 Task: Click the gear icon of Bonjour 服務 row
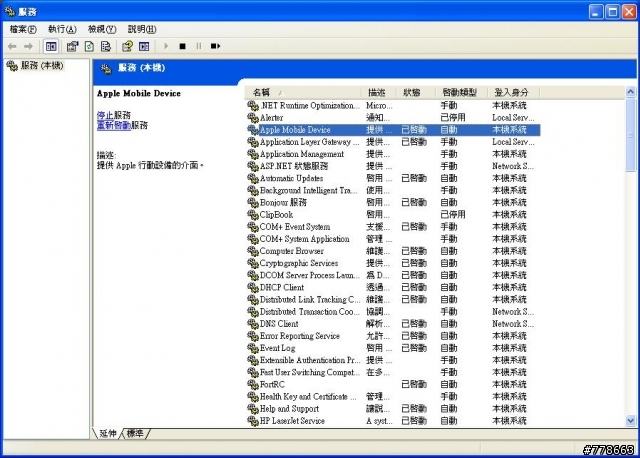[253, 202]
